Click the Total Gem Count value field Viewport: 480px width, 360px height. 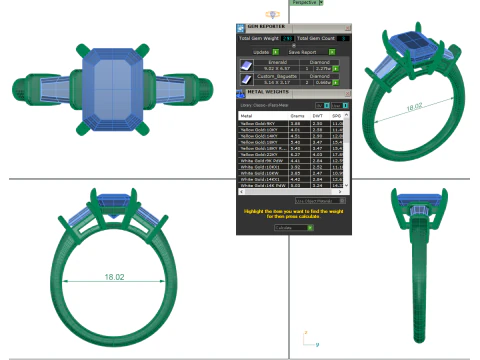343,38
